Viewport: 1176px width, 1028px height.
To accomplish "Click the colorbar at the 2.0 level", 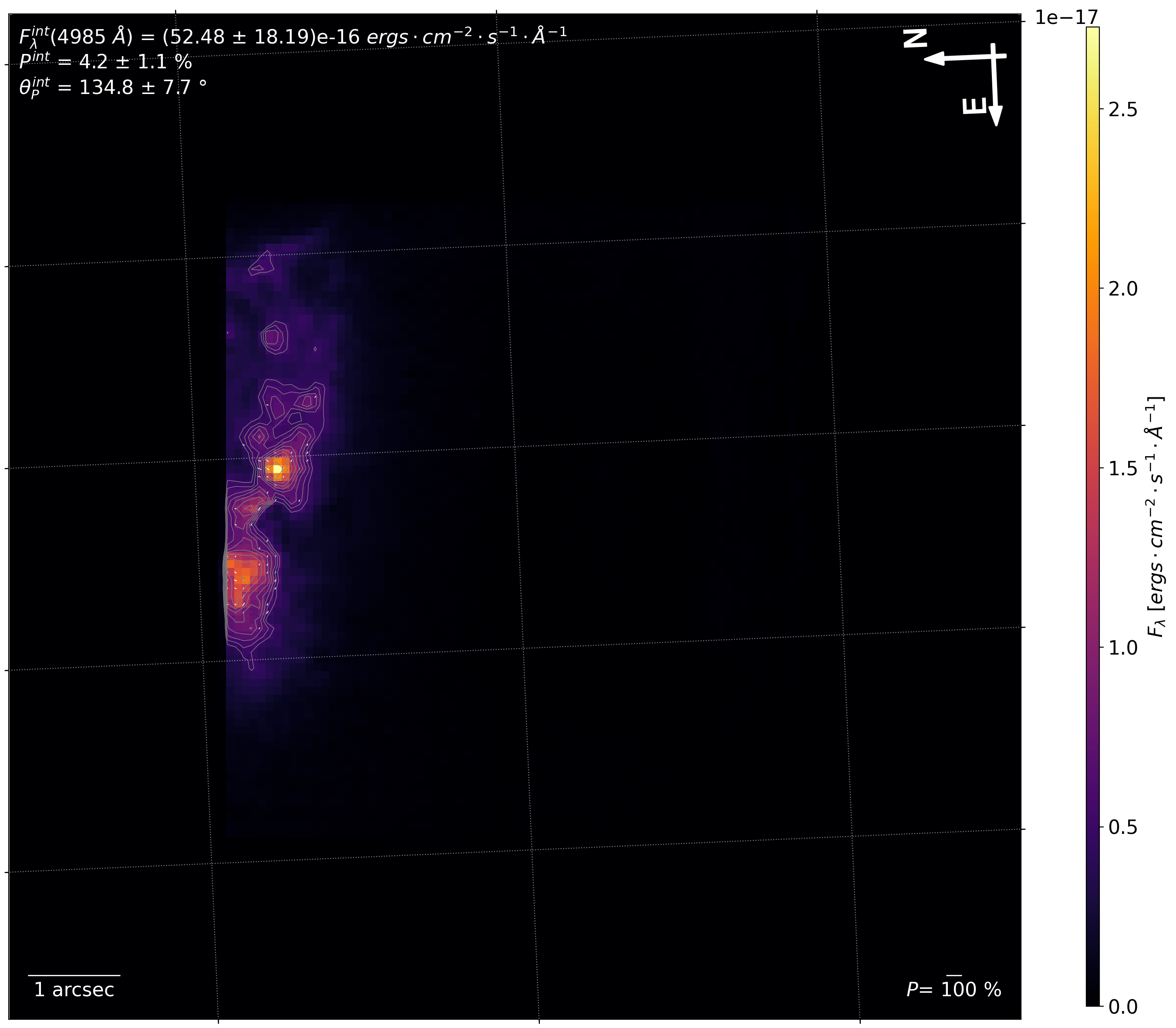I will pyautogui.click(x=1092, y=289).
